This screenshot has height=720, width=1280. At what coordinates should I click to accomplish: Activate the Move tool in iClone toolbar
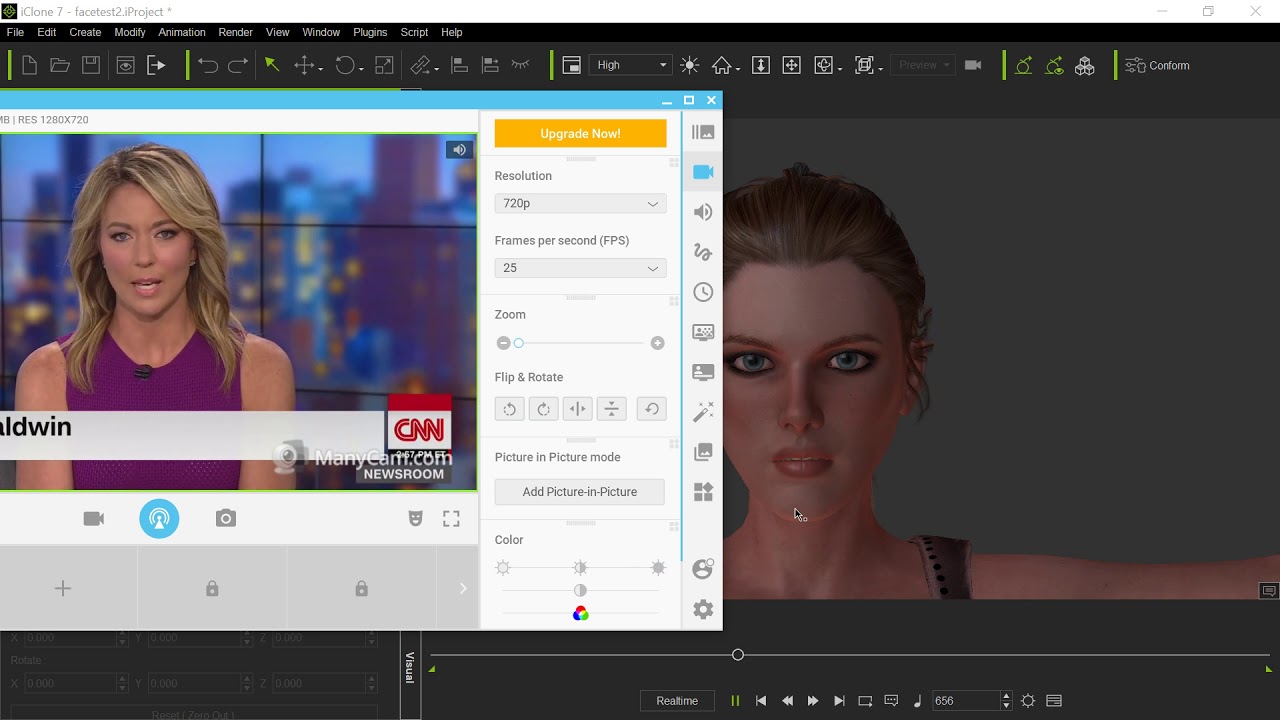point(304,65)
